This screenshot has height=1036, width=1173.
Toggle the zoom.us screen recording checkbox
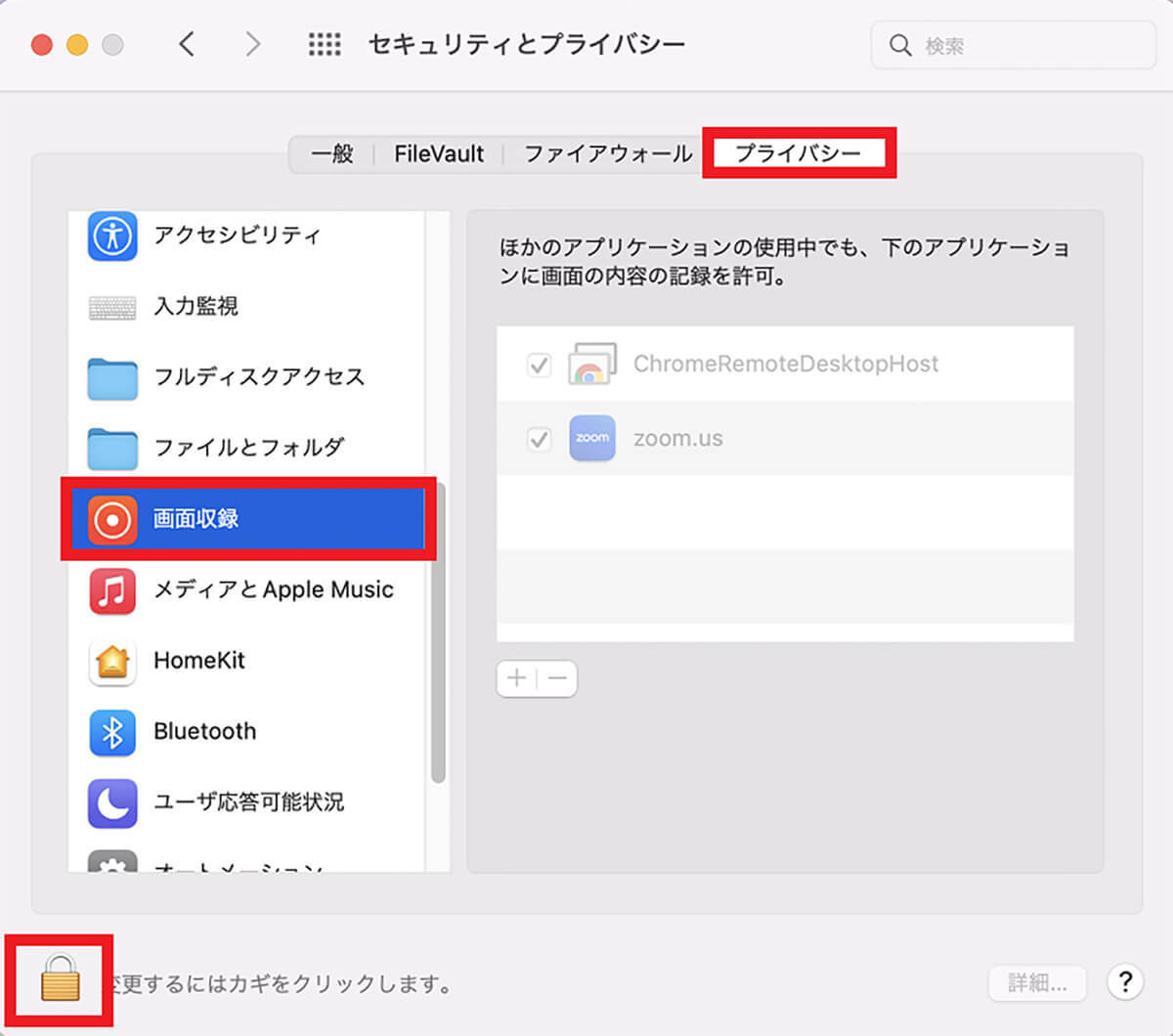click(539, 439)
